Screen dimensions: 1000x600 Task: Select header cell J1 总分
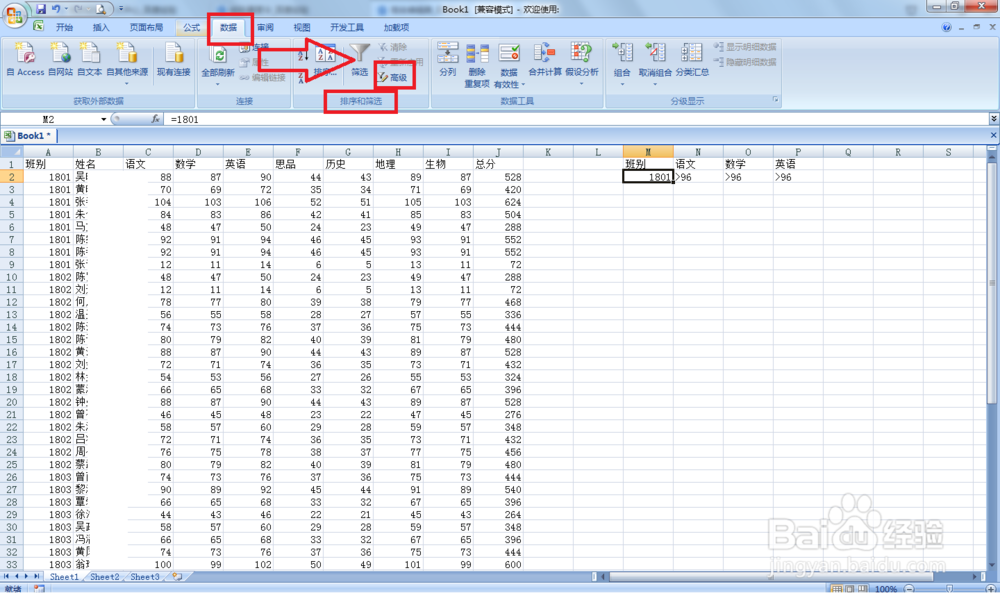pyautogui.click(x=498, y=165)
